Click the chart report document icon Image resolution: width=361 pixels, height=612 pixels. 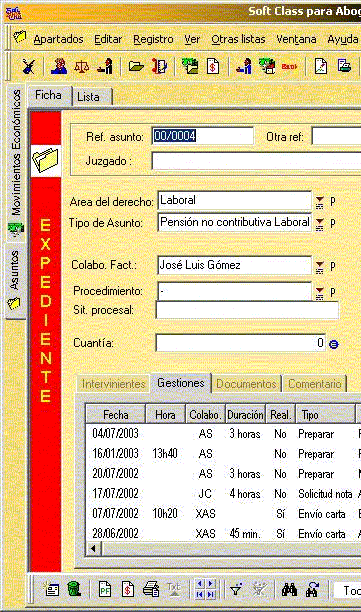tap(321, 66)
